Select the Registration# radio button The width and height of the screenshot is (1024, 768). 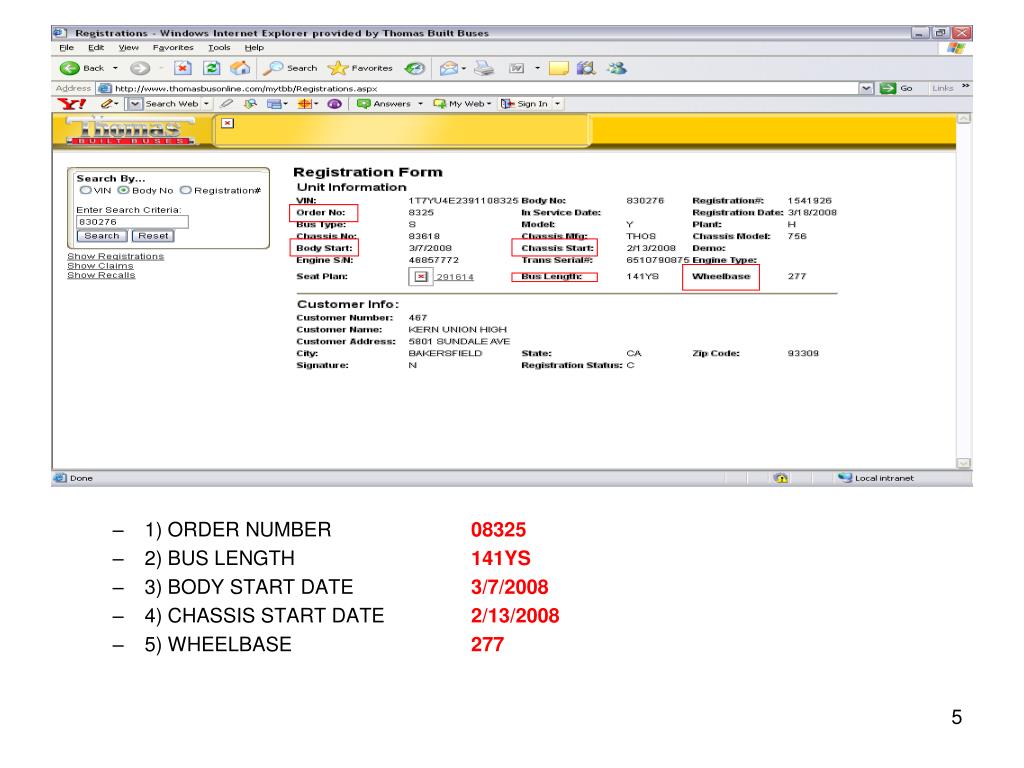click(186, 191)
